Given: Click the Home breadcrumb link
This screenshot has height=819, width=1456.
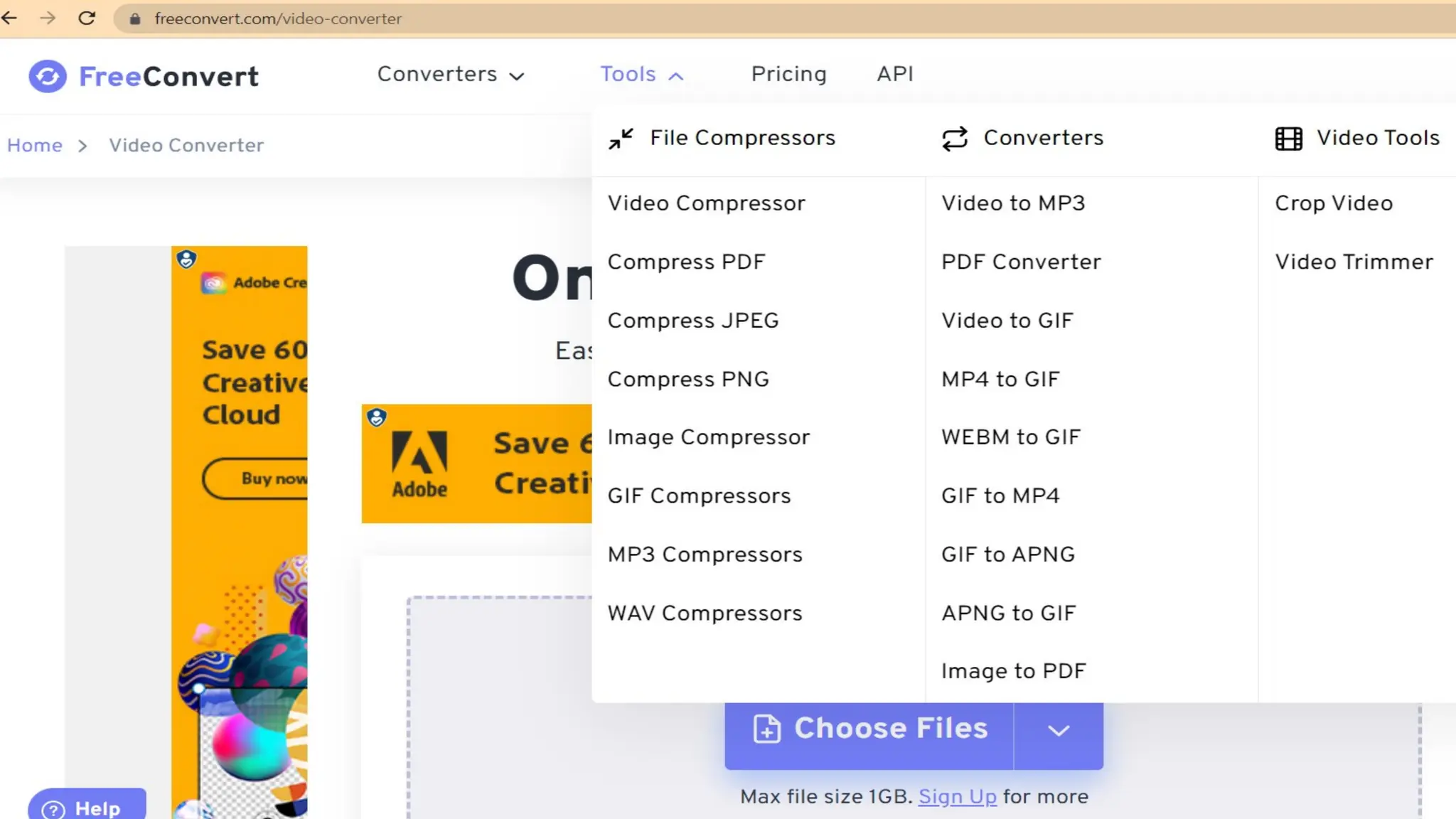Looking at the screenshot, I should (x=35, y=145).
